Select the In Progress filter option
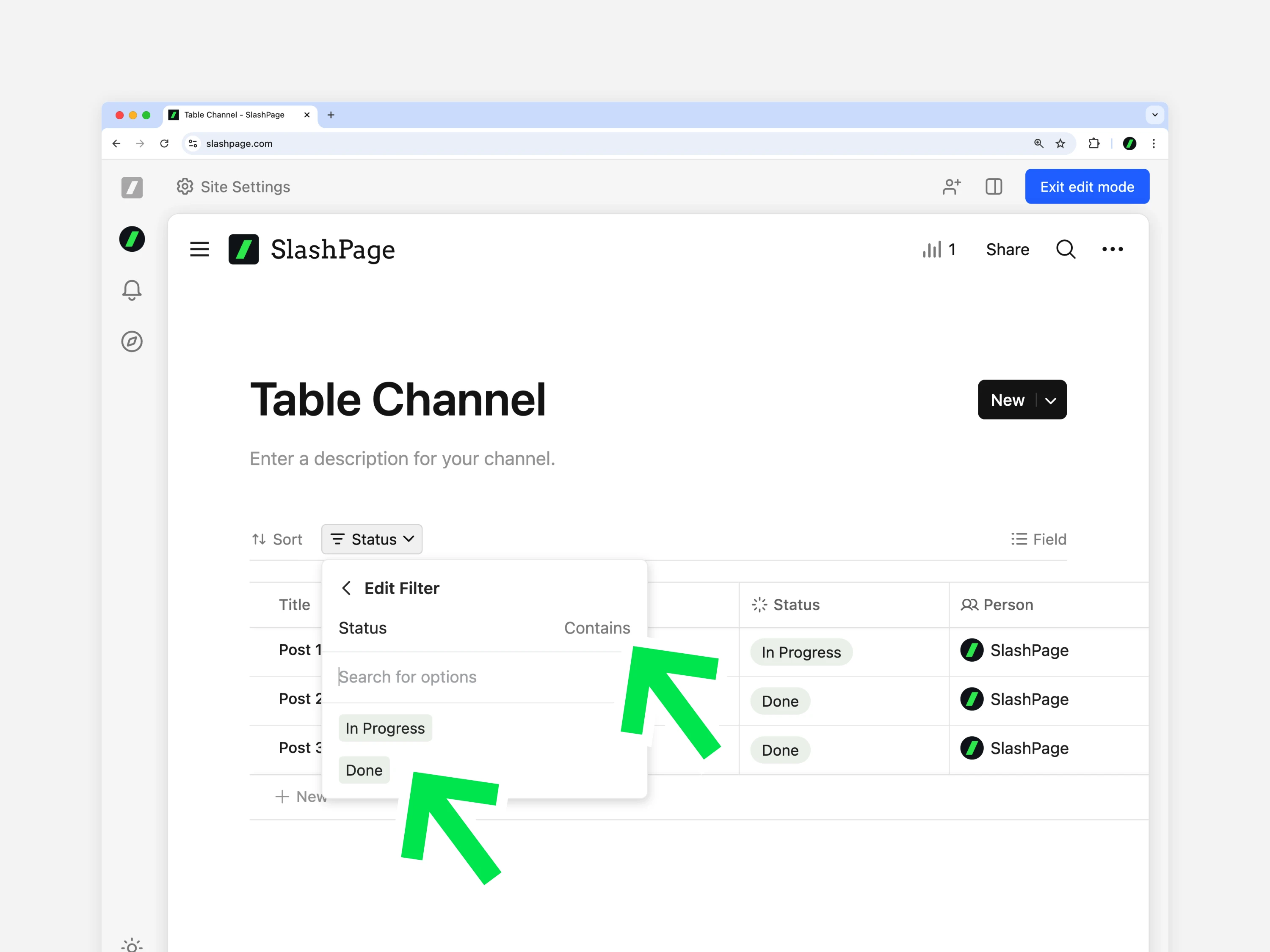 click(x=385, y=728)
